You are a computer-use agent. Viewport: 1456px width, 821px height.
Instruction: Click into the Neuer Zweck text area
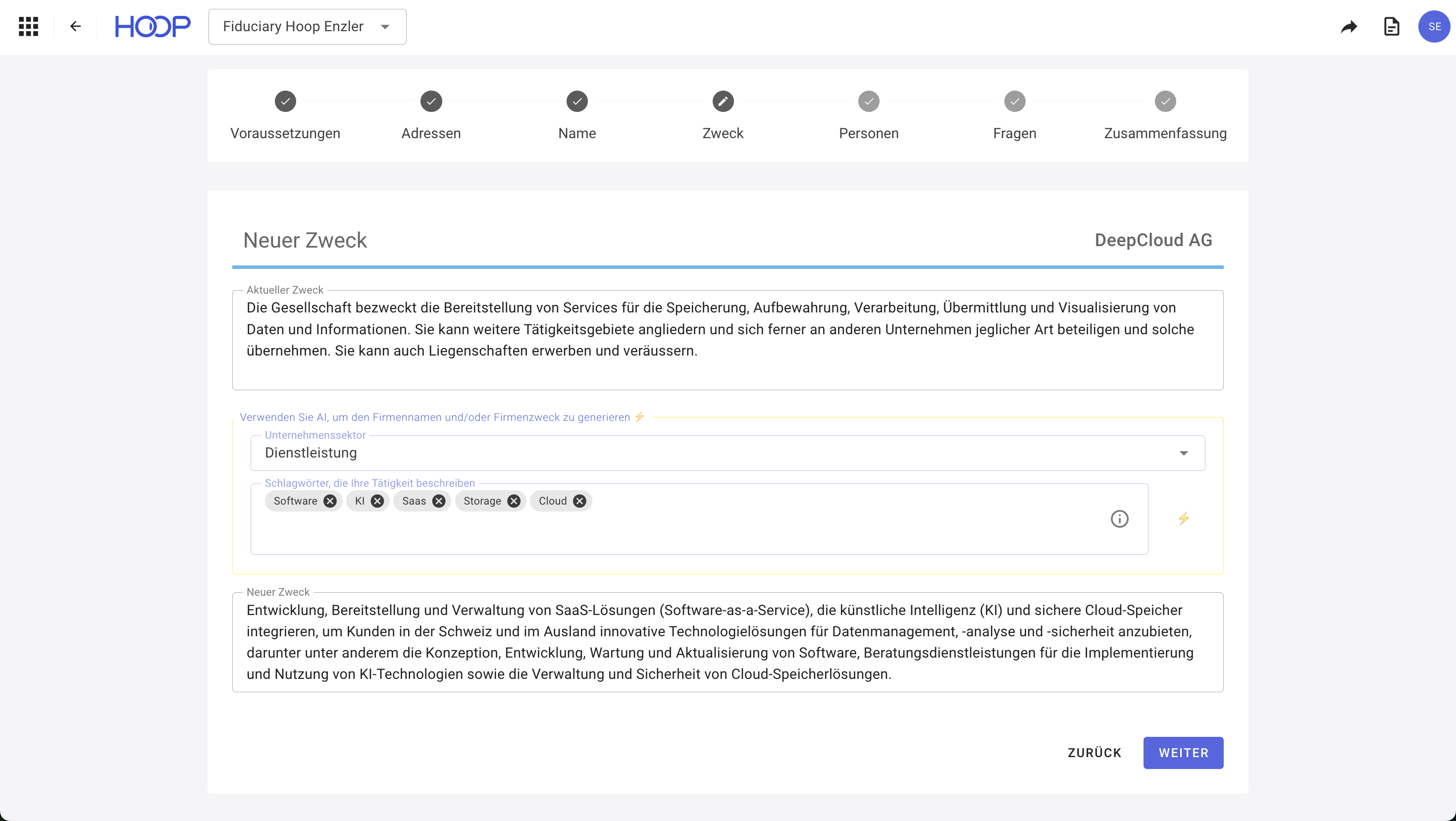728,642
